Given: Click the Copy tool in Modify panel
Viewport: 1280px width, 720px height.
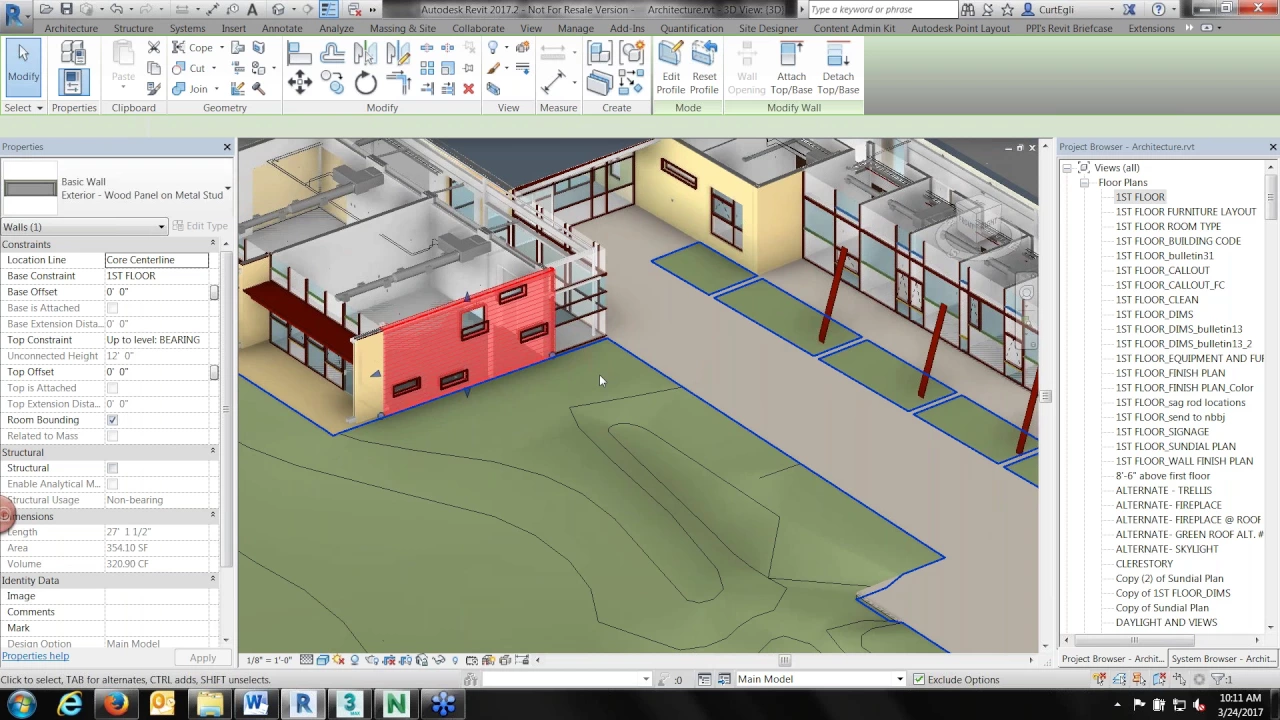Looking at the screenshot, I should click(x=332, y=84).
